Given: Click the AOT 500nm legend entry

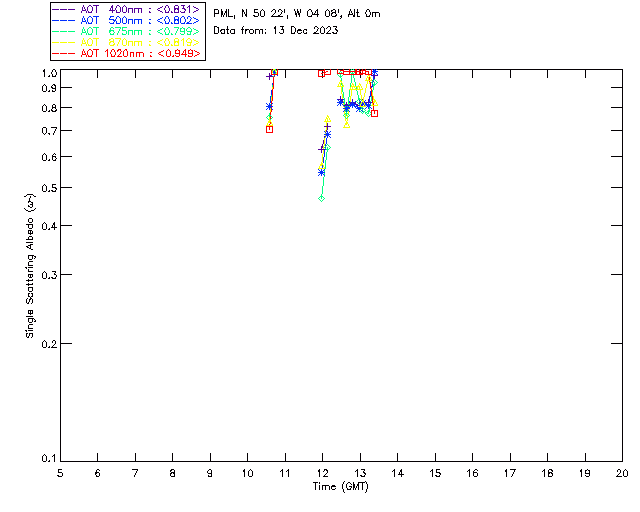Looking at the screenshot, I should tap(128, 20).
